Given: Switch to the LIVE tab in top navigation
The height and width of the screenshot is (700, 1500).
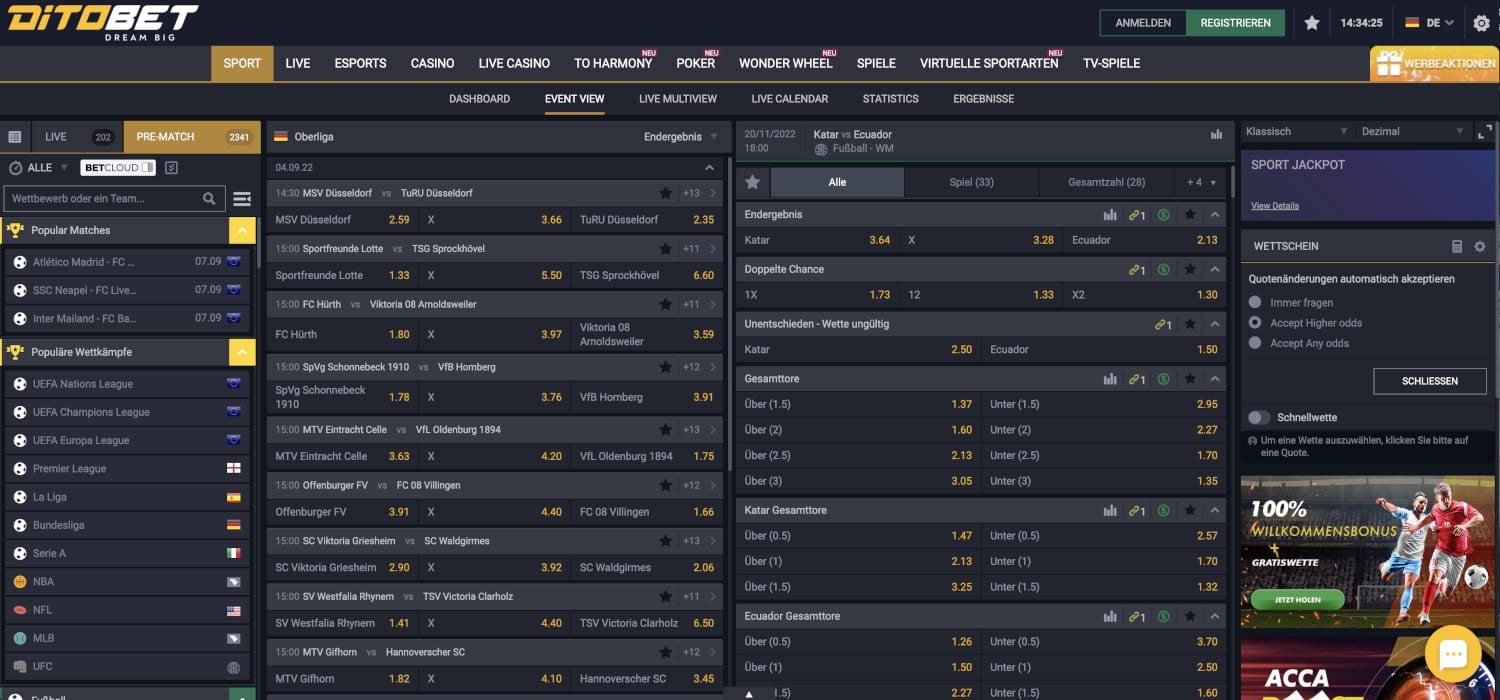Looking at the screenshot, I should coord(298,63).
